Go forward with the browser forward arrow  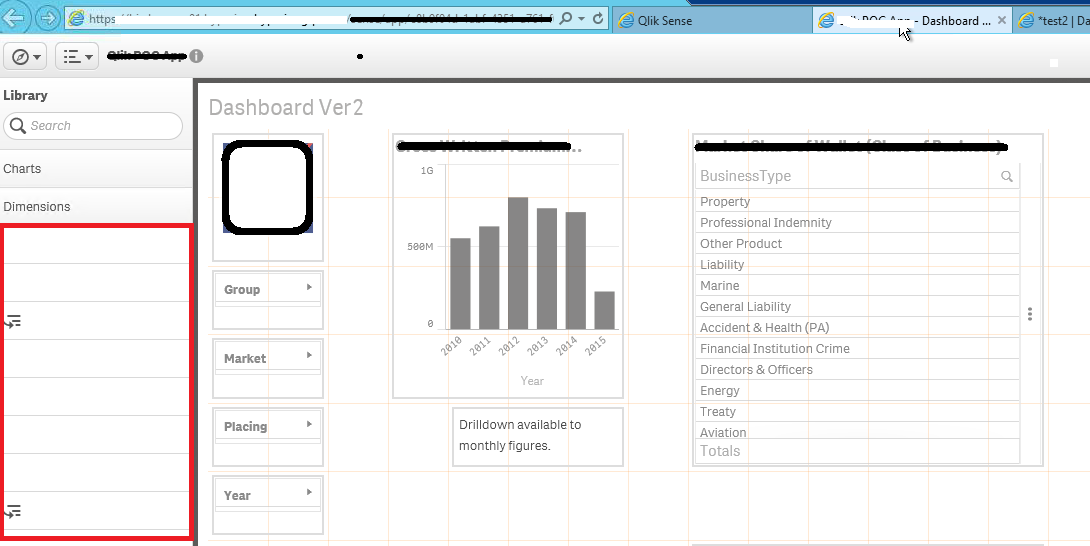[x=47, y=18]
